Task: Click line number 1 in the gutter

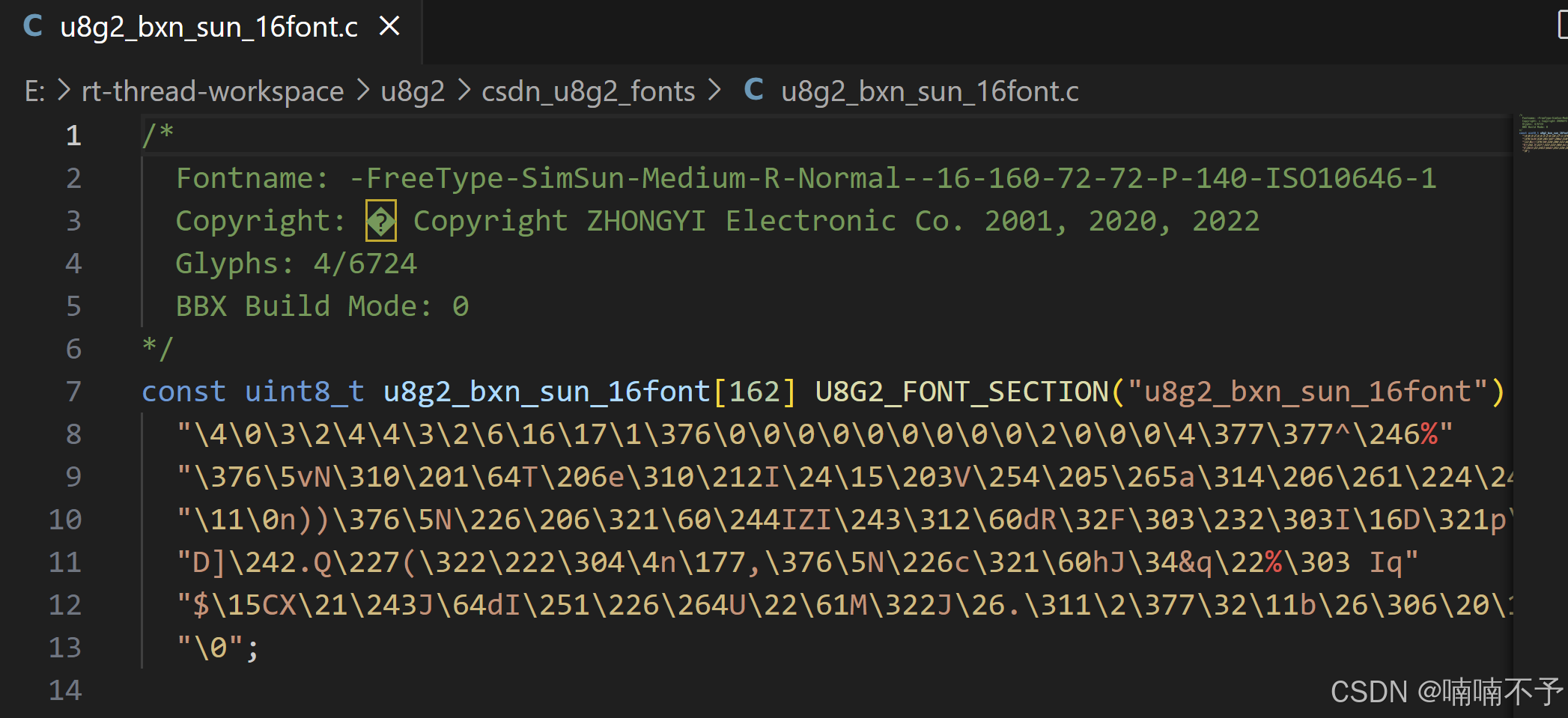Action: 73,136
